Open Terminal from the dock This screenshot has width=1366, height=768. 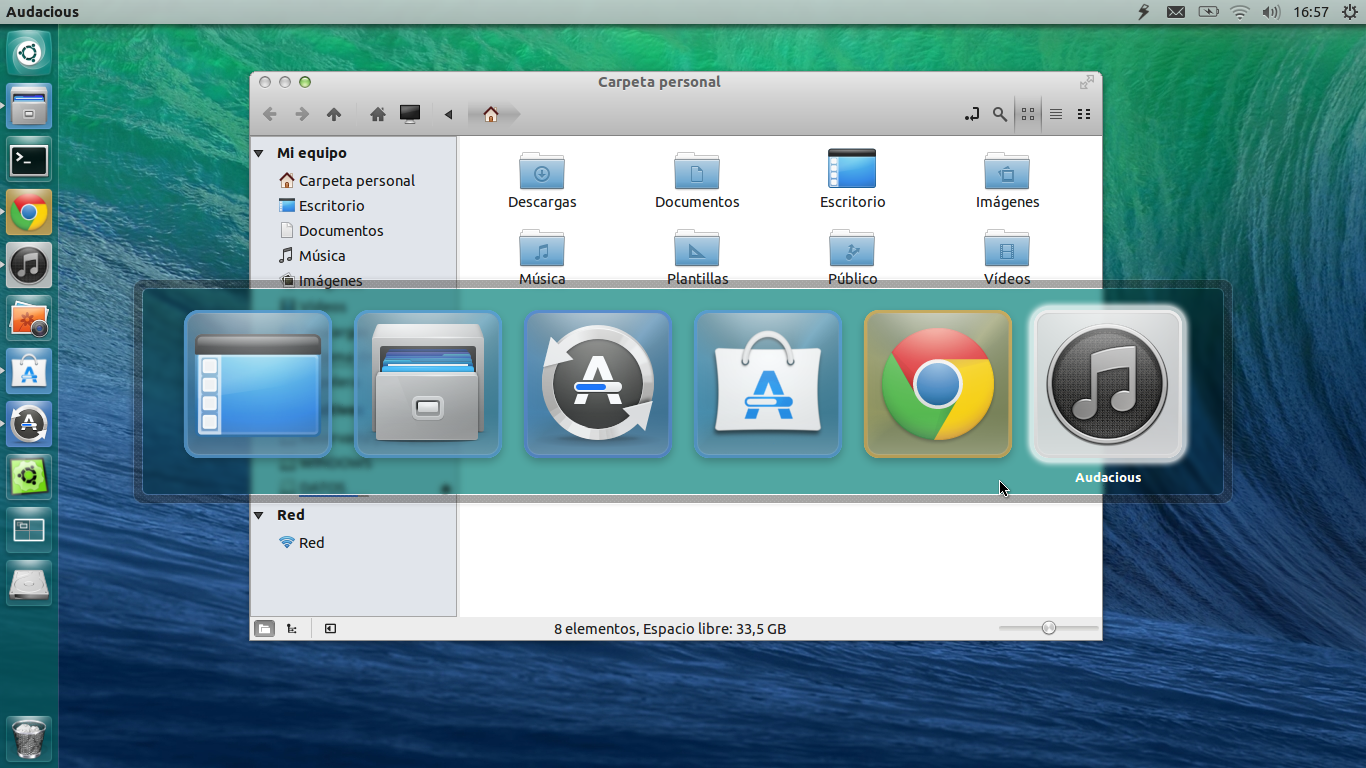(29, 159)
